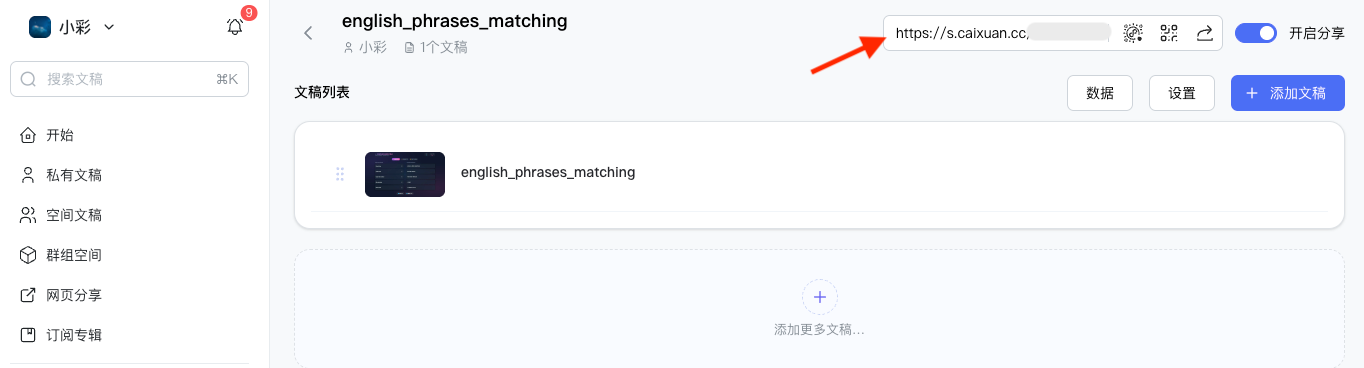Expand the 小彩 workspace dropdown
The height and width of the screenshot is (368, 1364).
109,27
